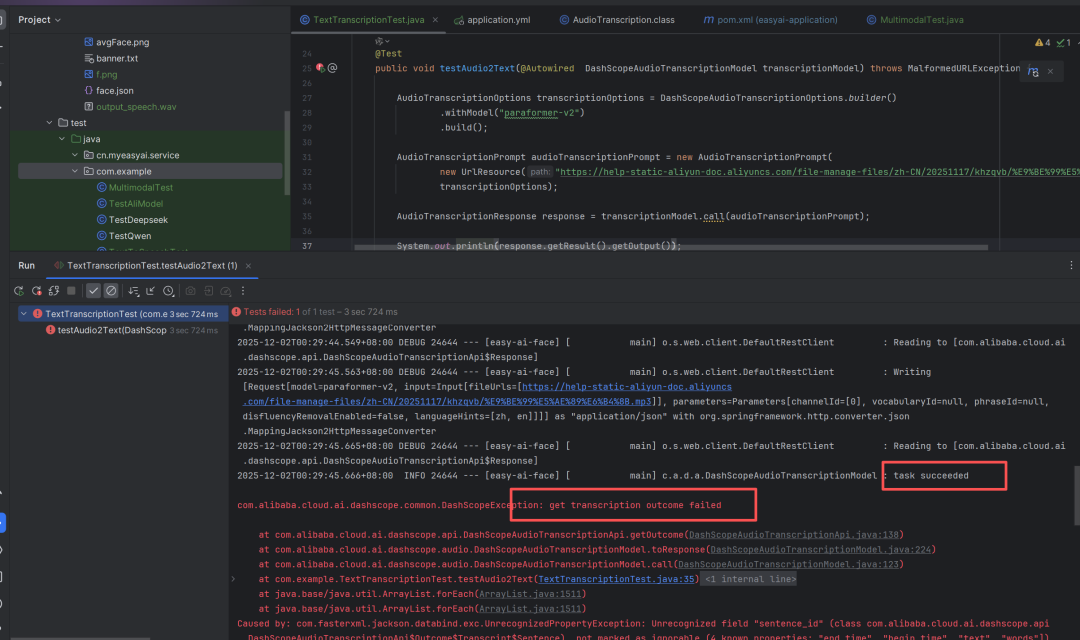The image size is (1080, 640).
Task: Click the Rerun test icon in Run toolbar
Action: (18, 290)
